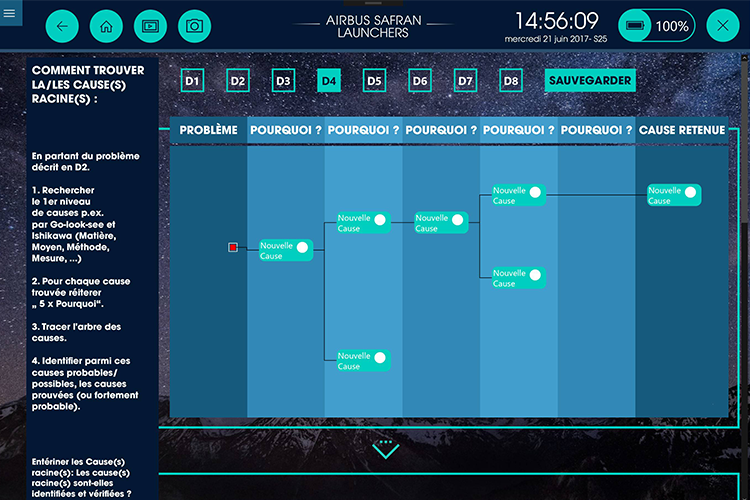750x500 pixels.
Task: Toggle the Cause Retenue node circle
Action: pos(689,191)
